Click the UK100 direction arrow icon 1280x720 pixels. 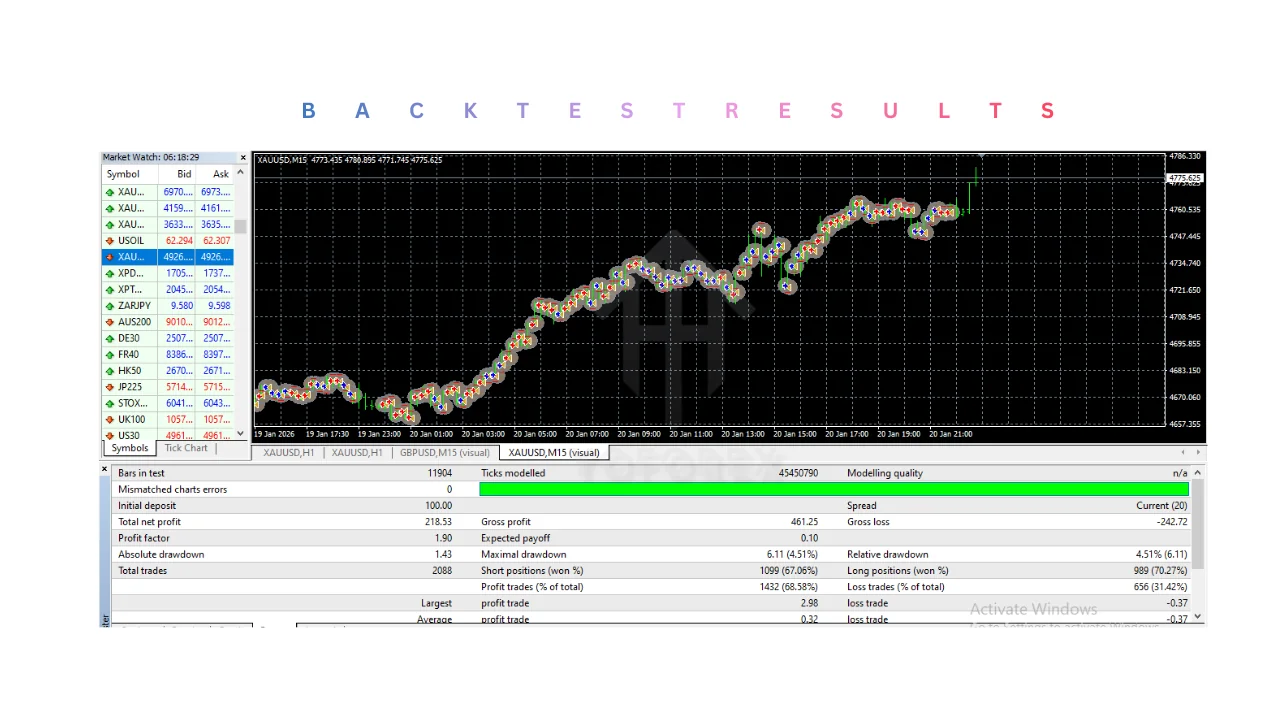110,420
